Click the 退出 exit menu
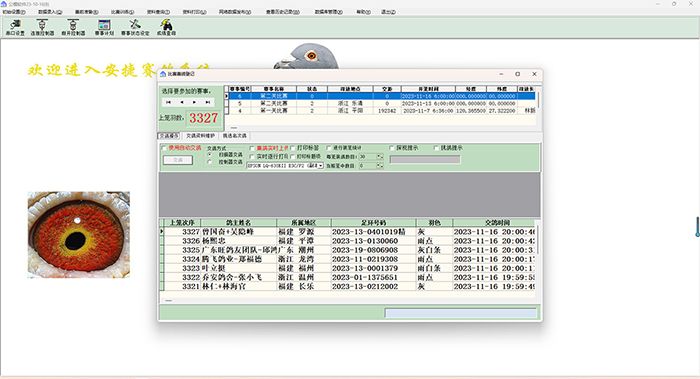 pos(388,12)
